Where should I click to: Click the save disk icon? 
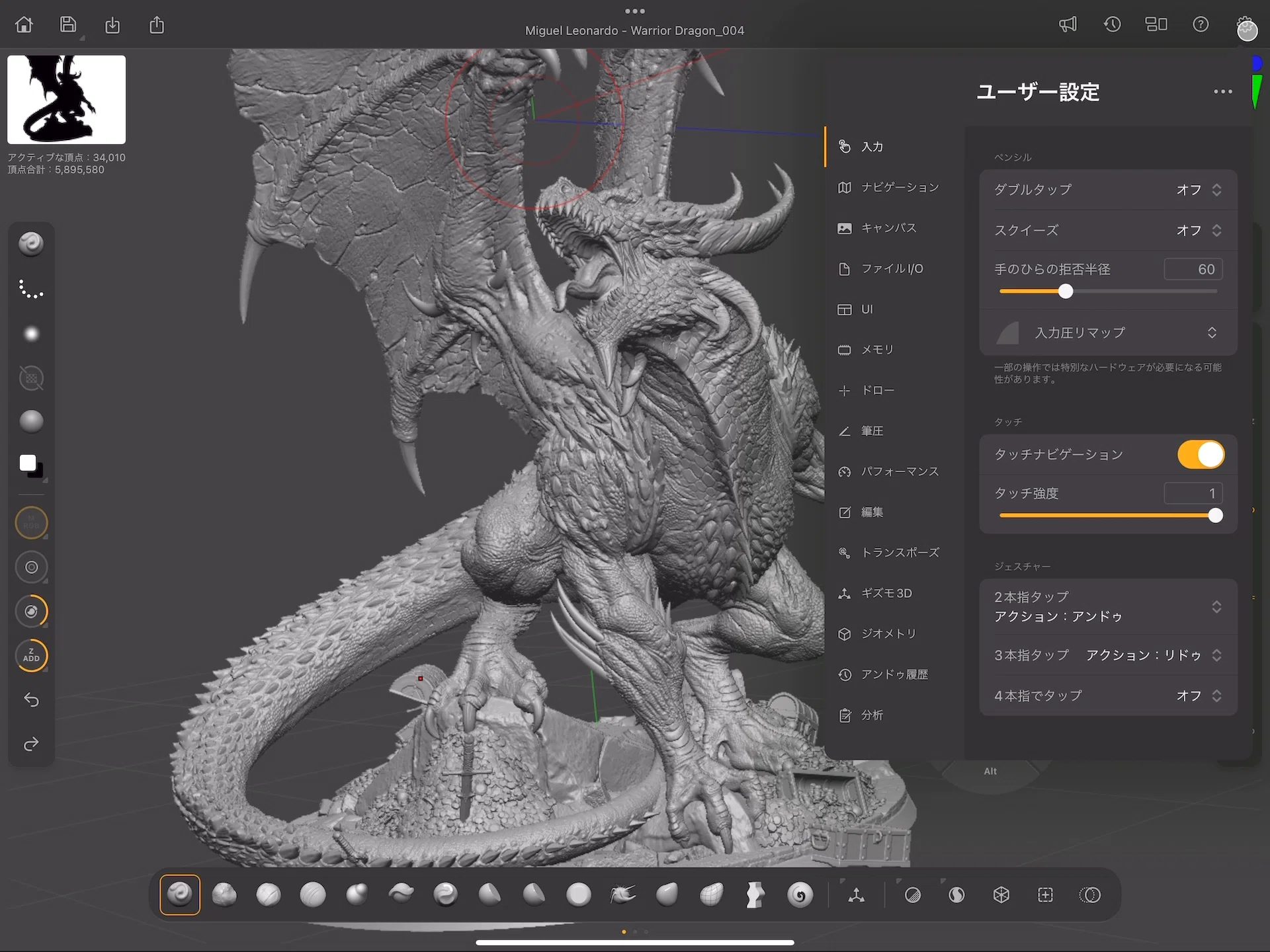click(x=68, y=25)
